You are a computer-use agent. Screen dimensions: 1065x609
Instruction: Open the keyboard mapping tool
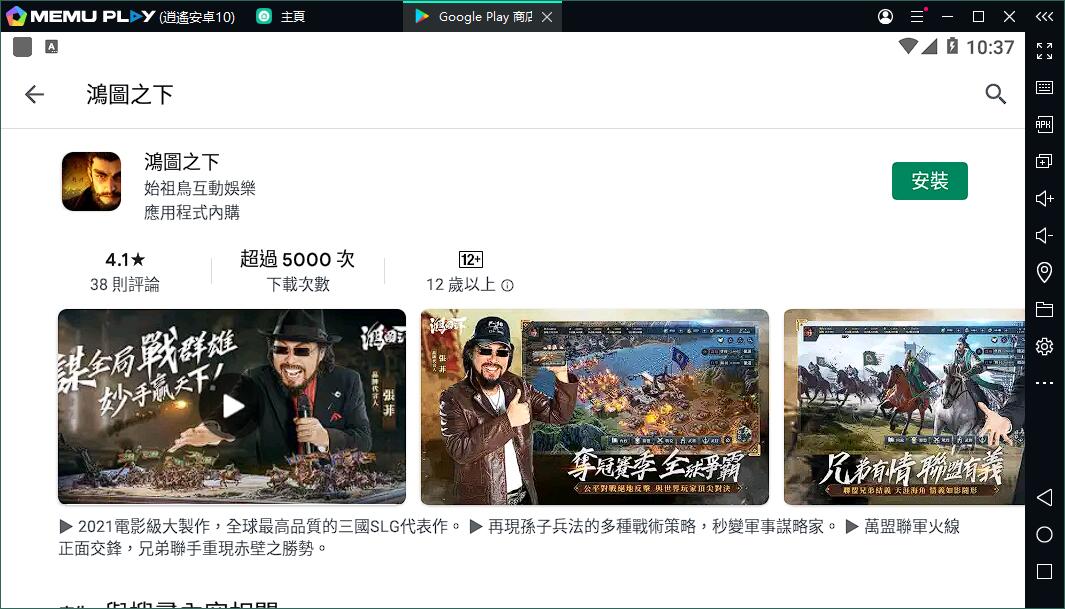click(x=1044, y=87)
